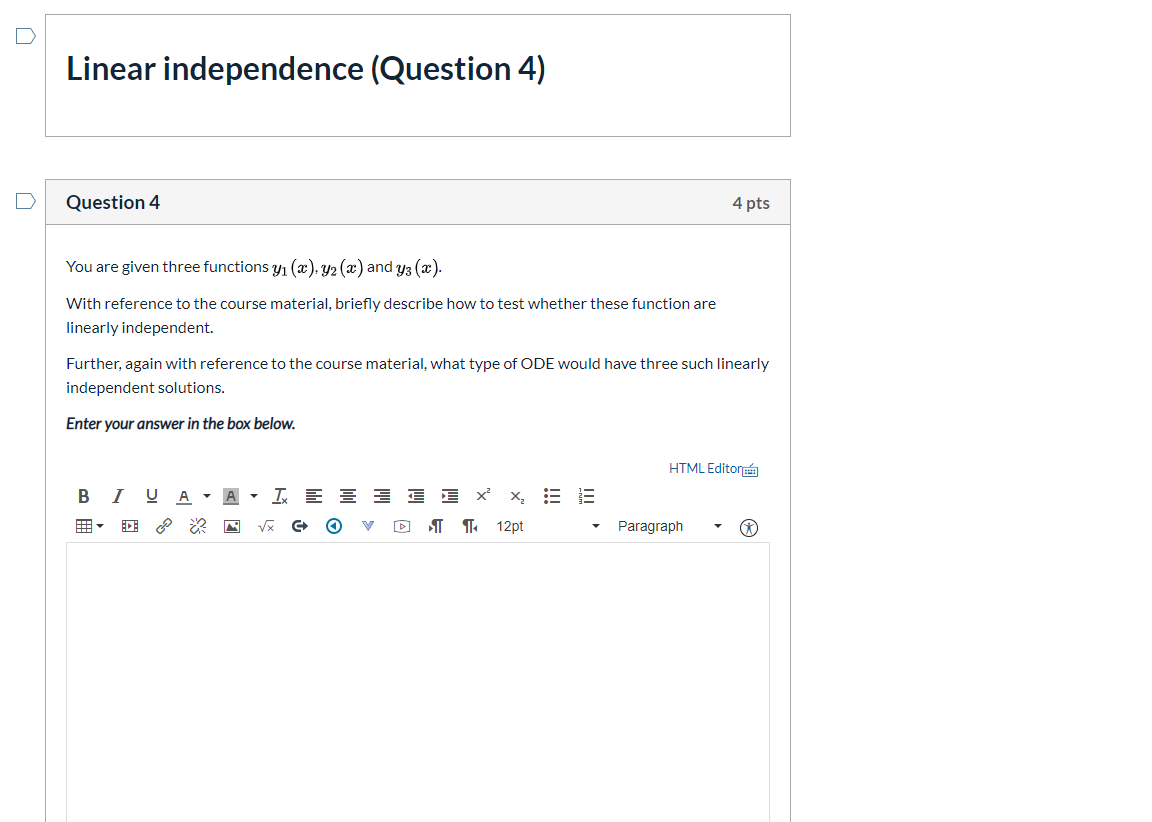Click the subscript button
1152x822 pixels.
516,496
